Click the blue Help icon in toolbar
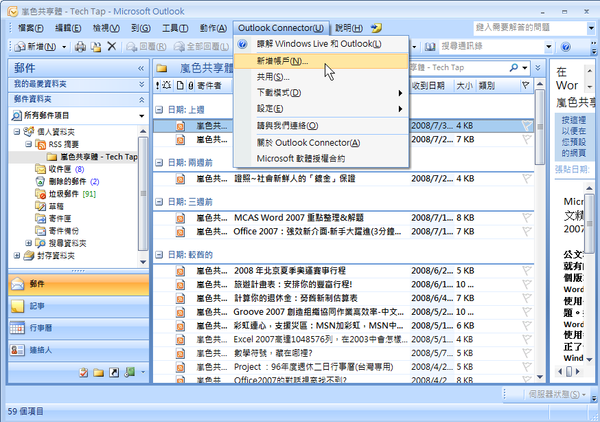The image size is (600, 422). [566, 47]
